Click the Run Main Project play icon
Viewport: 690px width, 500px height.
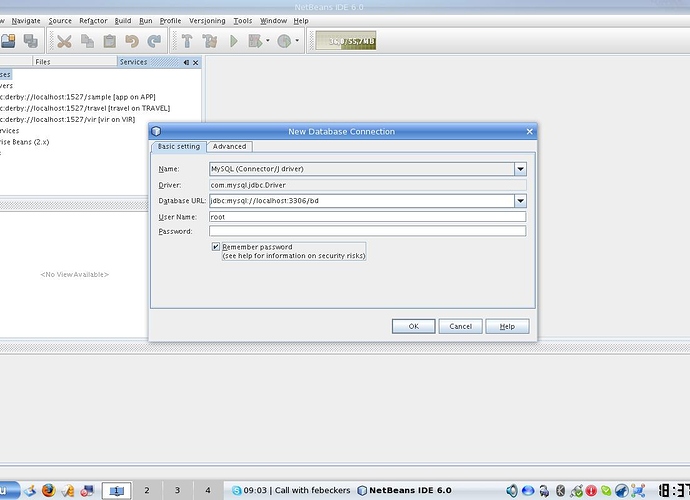pyautogui.click(x=234, y=41)
